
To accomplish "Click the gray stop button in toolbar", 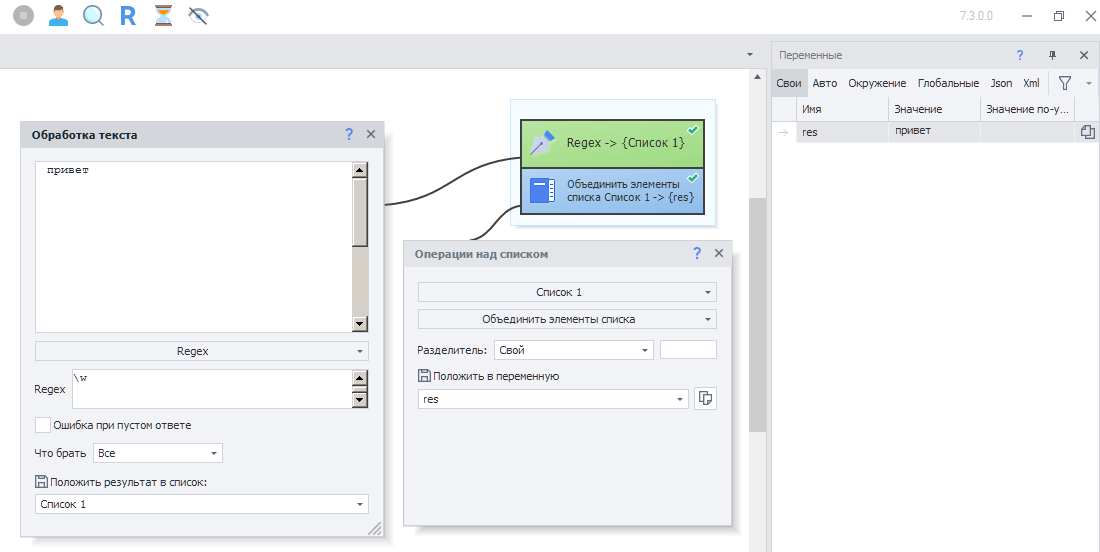I will tap(24, 16).
